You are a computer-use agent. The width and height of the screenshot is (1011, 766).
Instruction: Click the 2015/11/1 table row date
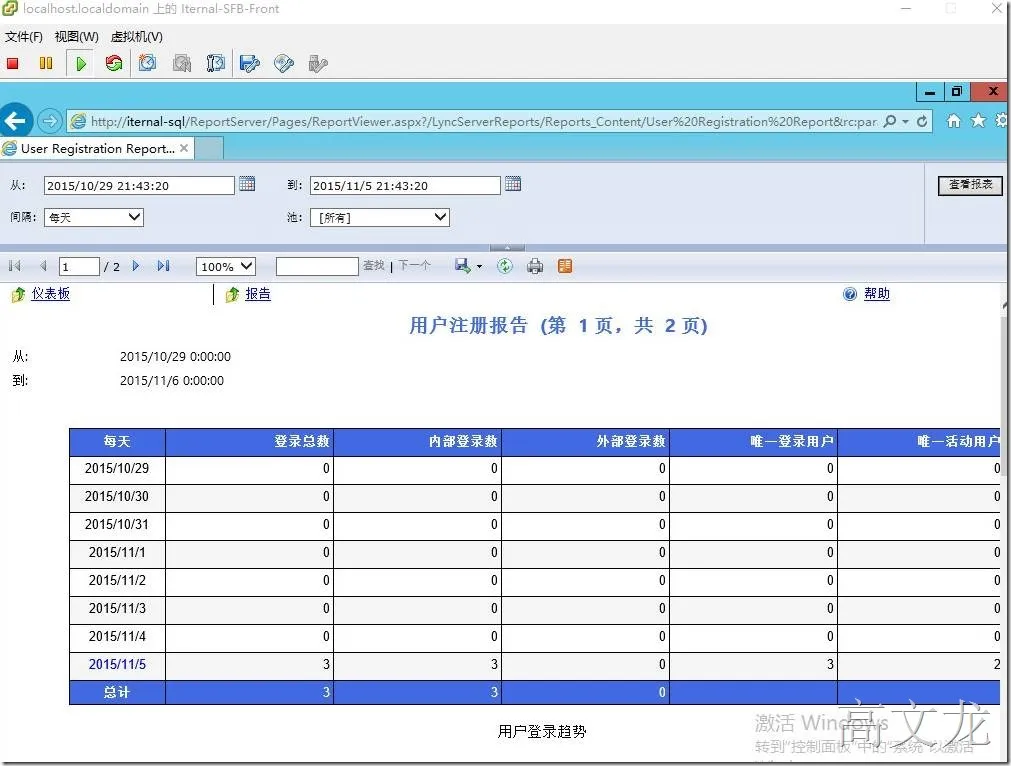pos(117,553)
